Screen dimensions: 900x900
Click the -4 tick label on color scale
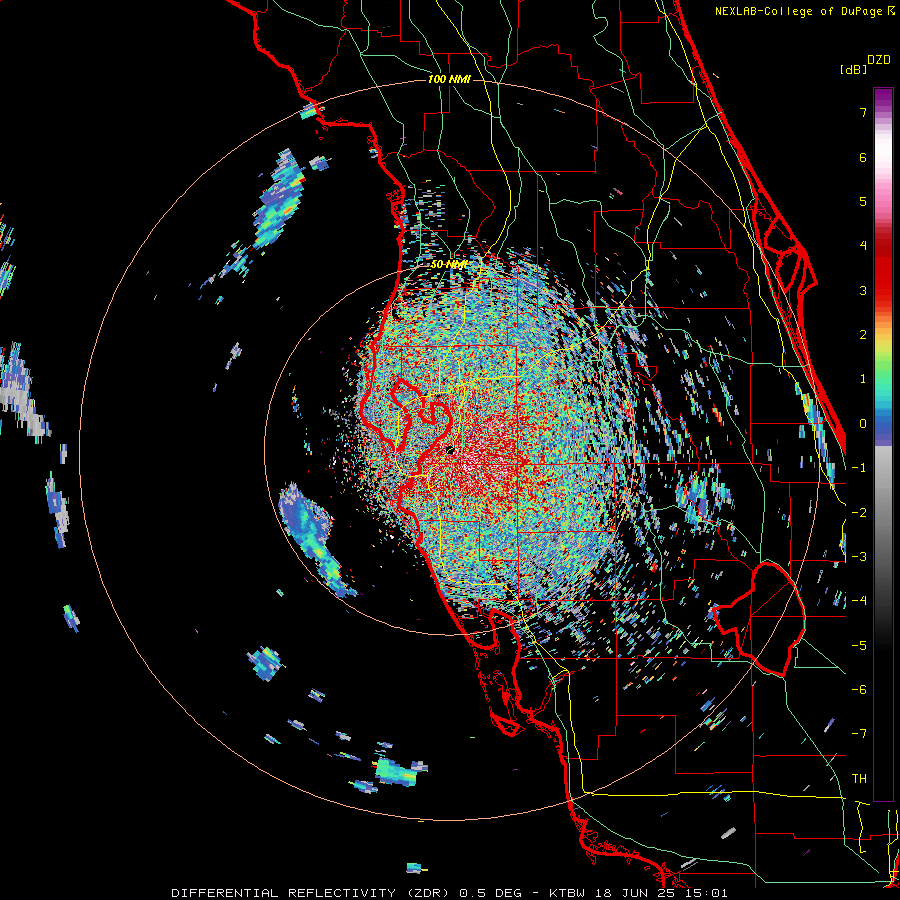pyautogui.click(x=859, y=601)
